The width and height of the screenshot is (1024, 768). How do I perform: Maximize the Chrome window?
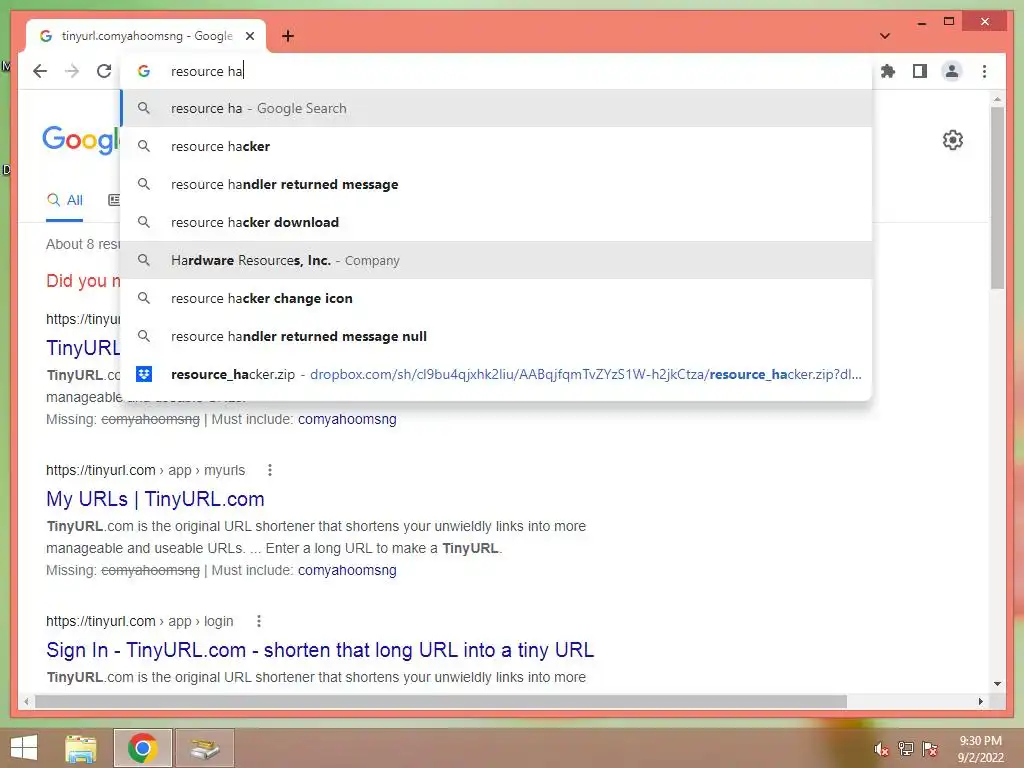pos(949,22)
